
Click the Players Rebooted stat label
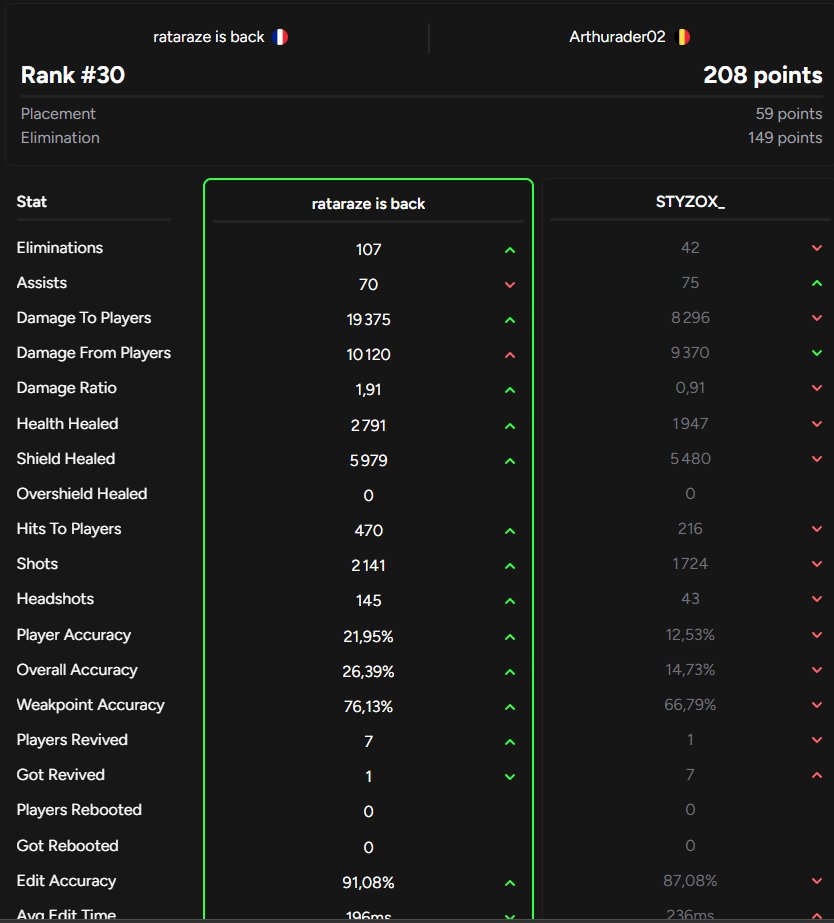pyautogui.click(x=79, y=810)
